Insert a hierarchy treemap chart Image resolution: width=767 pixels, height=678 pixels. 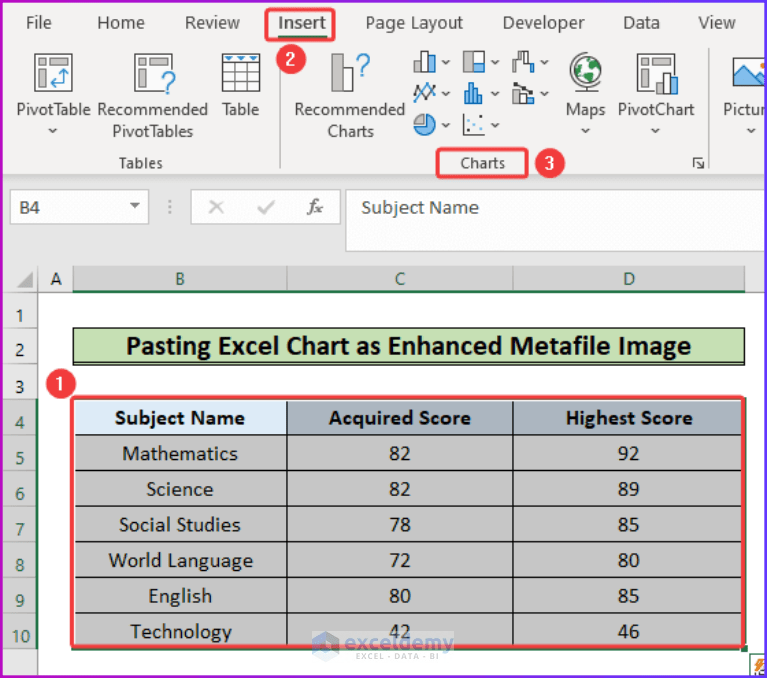pos(474,62)
